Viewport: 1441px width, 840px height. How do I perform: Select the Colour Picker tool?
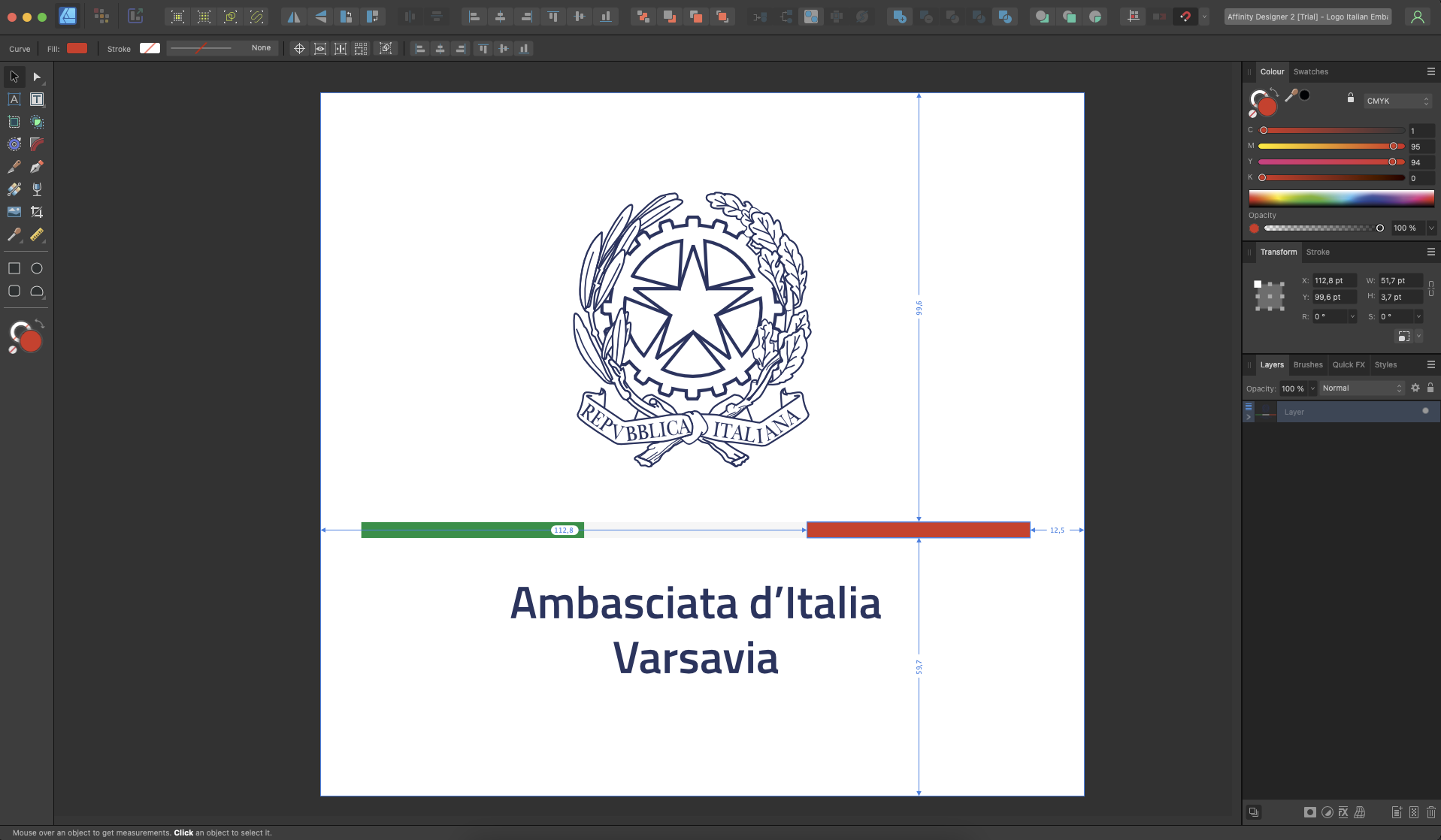(14, 234)
